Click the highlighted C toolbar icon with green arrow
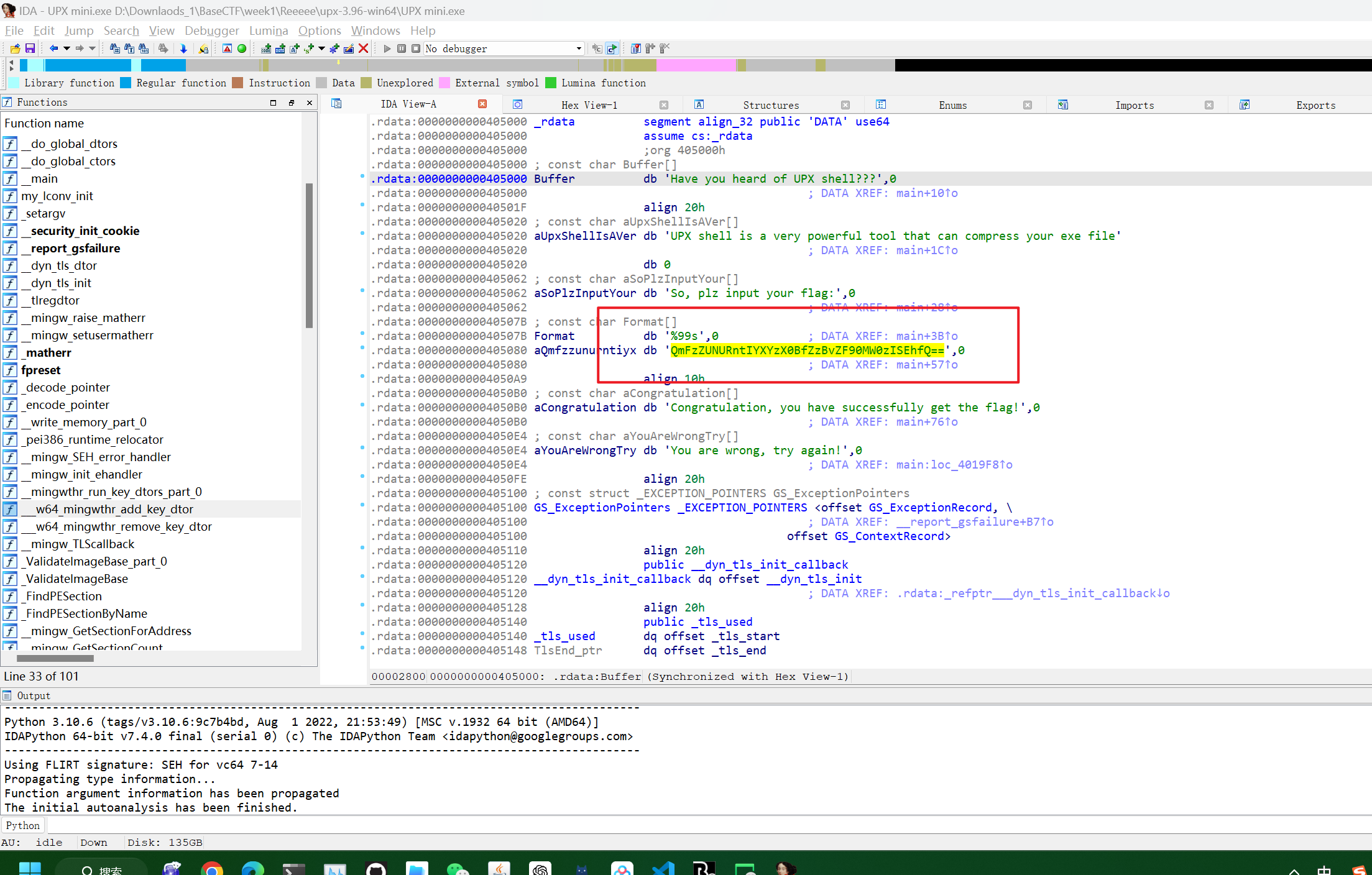Image resolution: width=1372 pixels, height=875 pixels. pyautogui.click(x=612, y=48)
